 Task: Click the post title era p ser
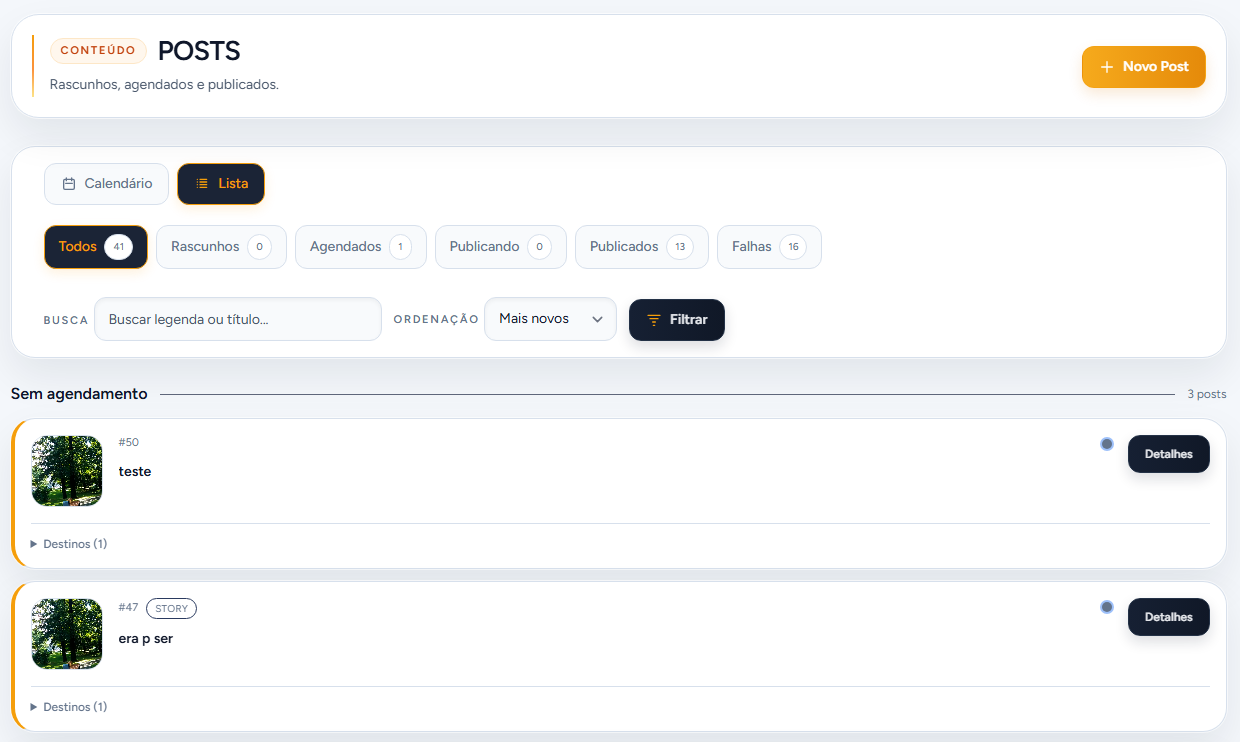pos(146,638)
